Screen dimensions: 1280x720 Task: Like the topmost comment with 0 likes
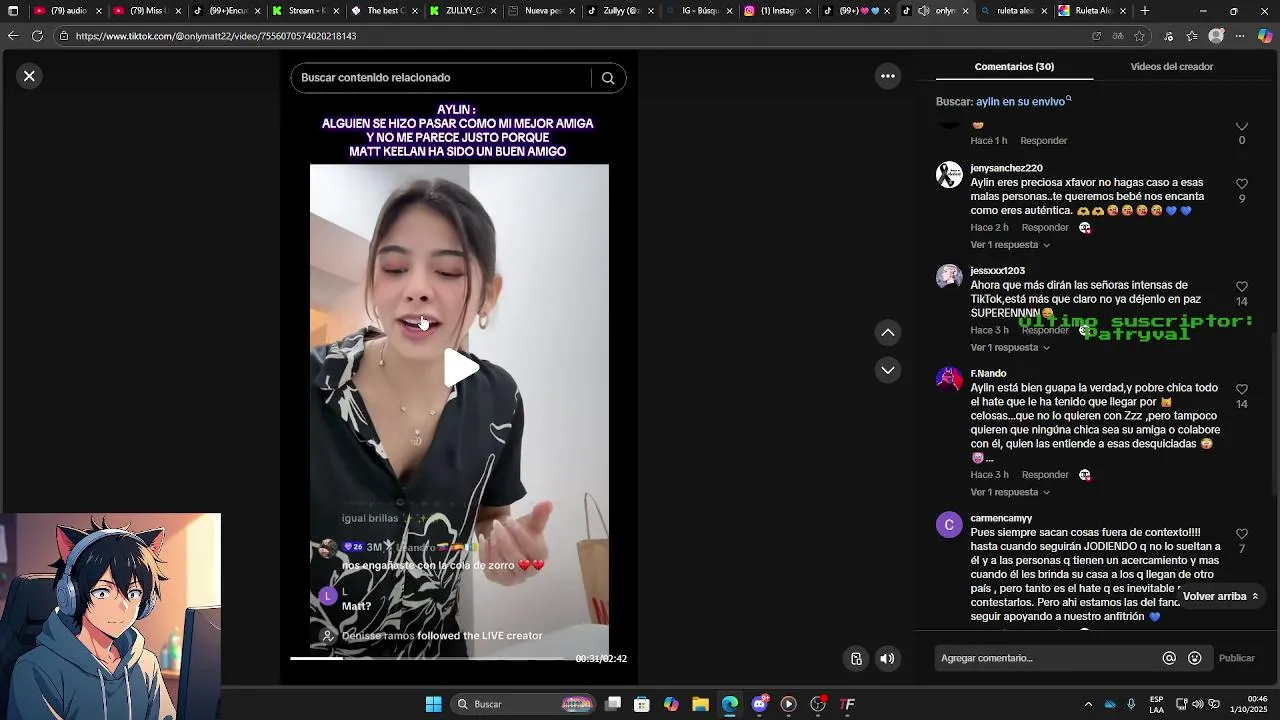(x=1242, y=126)
